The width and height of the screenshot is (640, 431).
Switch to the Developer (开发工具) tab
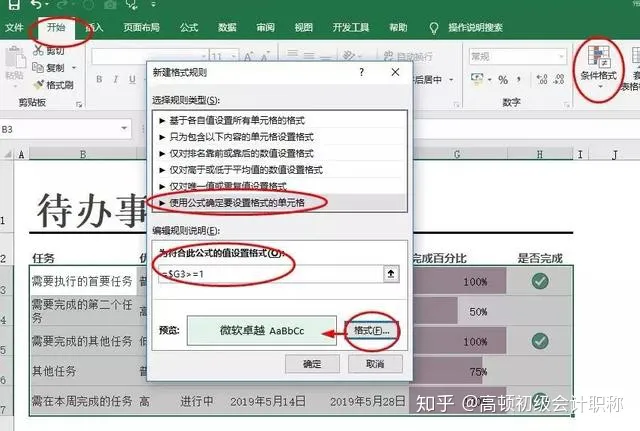(x=351, y=27)
